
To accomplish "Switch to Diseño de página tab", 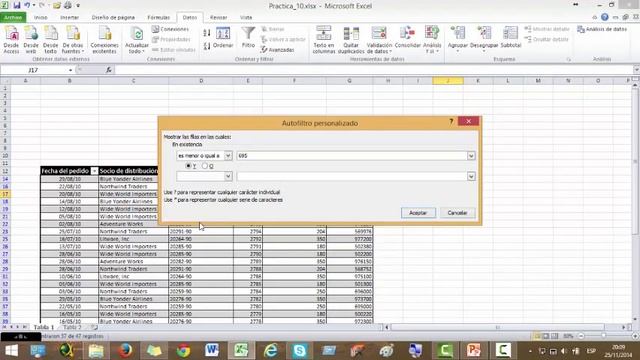I will point(113,18).
